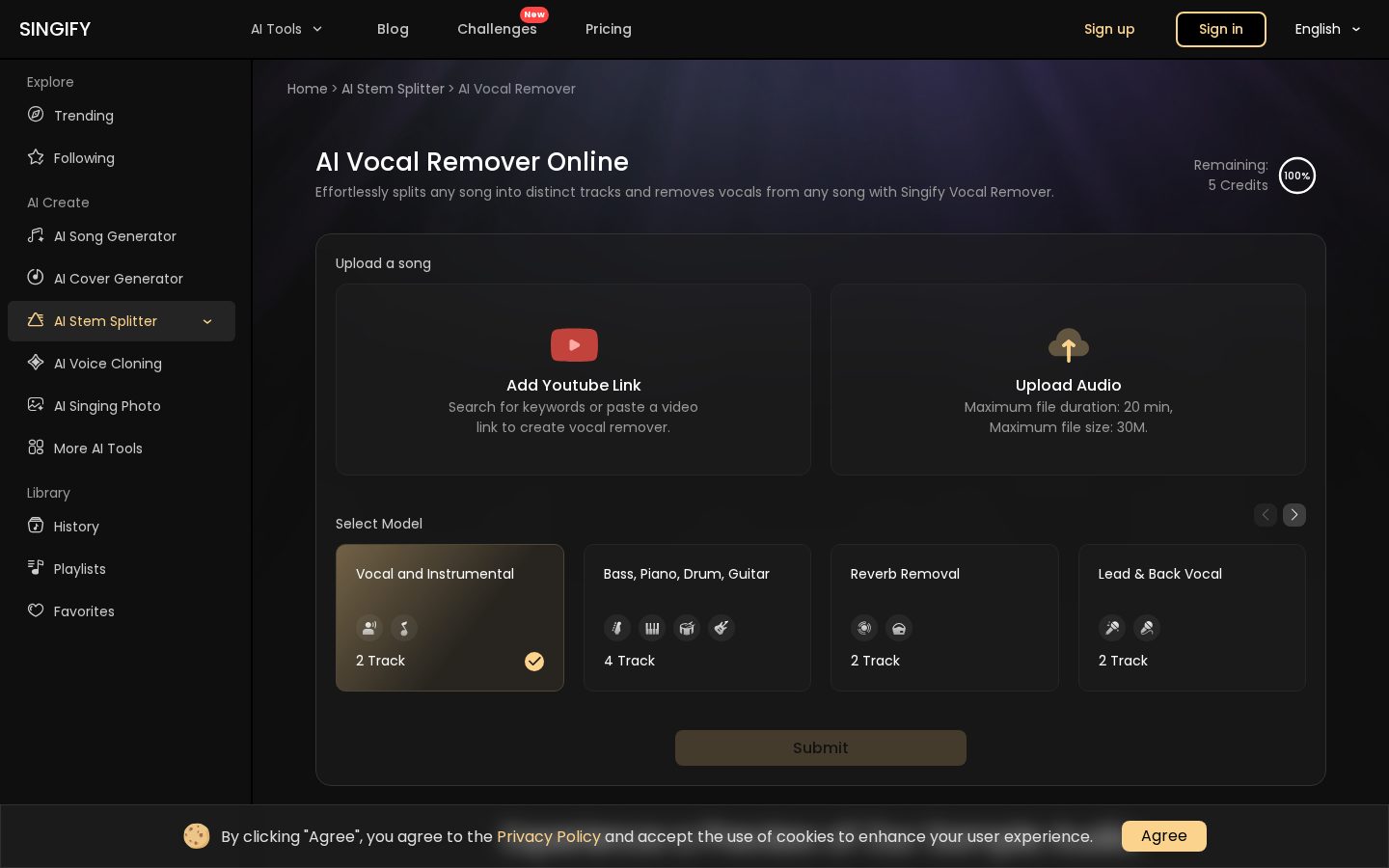
Task: Expand the AI Stem Splitter chevron in sidebar
Action: point(207,321)
